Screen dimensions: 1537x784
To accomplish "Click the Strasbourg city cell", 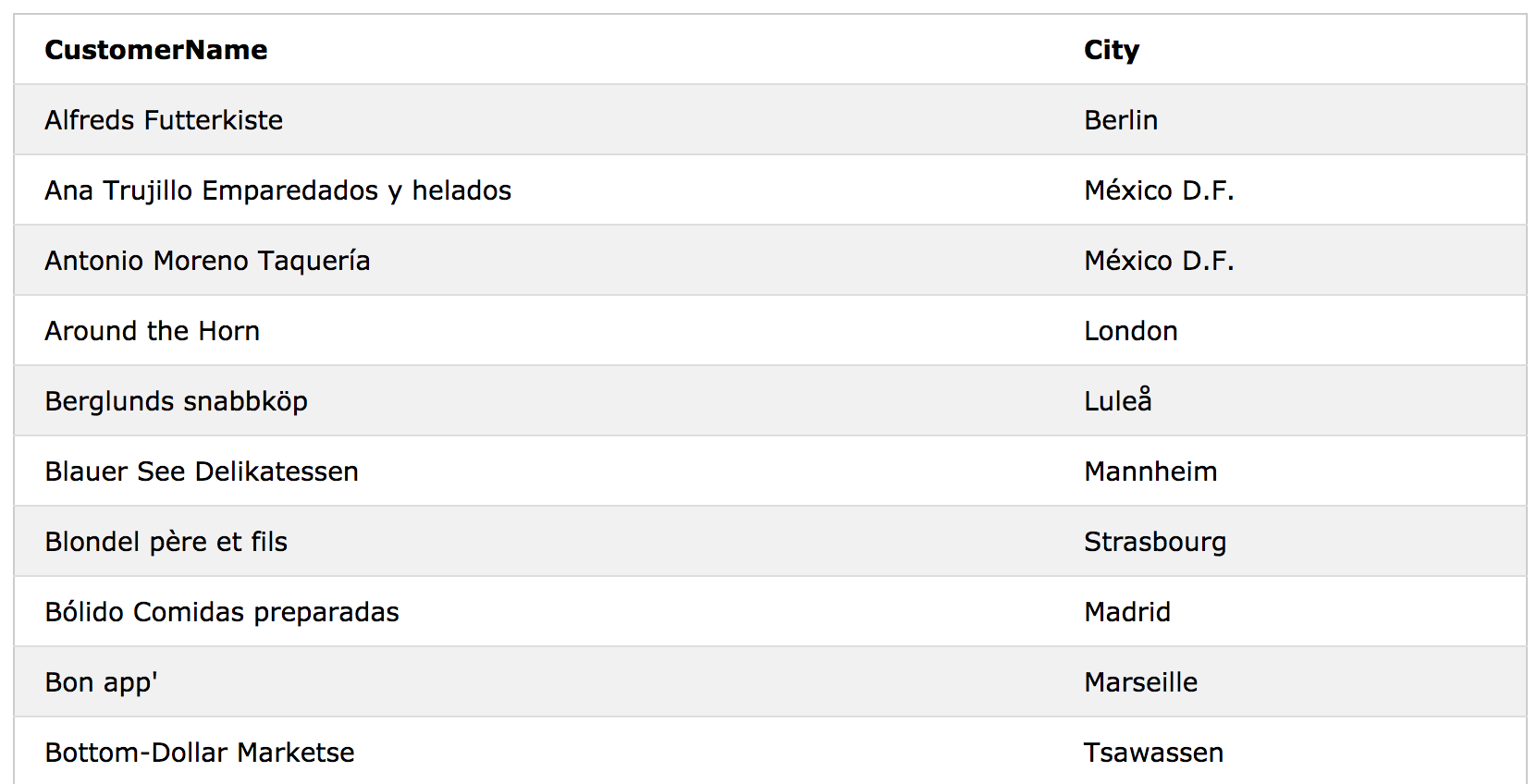I will coord(1155,543).
